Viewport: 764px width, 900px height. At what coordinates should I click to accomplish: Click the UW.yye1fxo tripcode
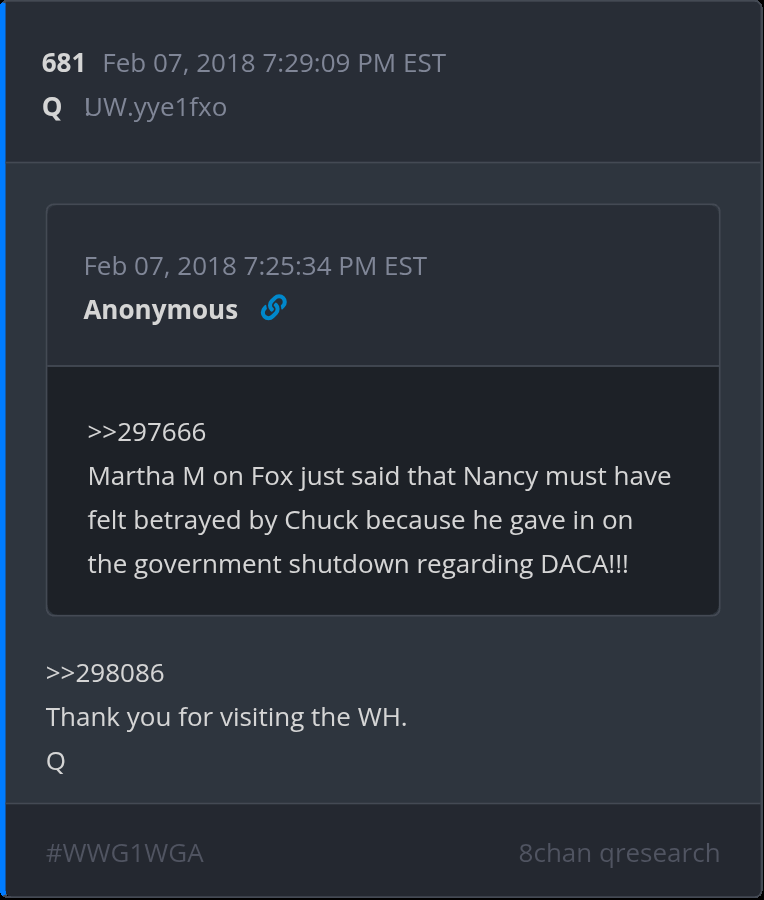pos(155,107)
